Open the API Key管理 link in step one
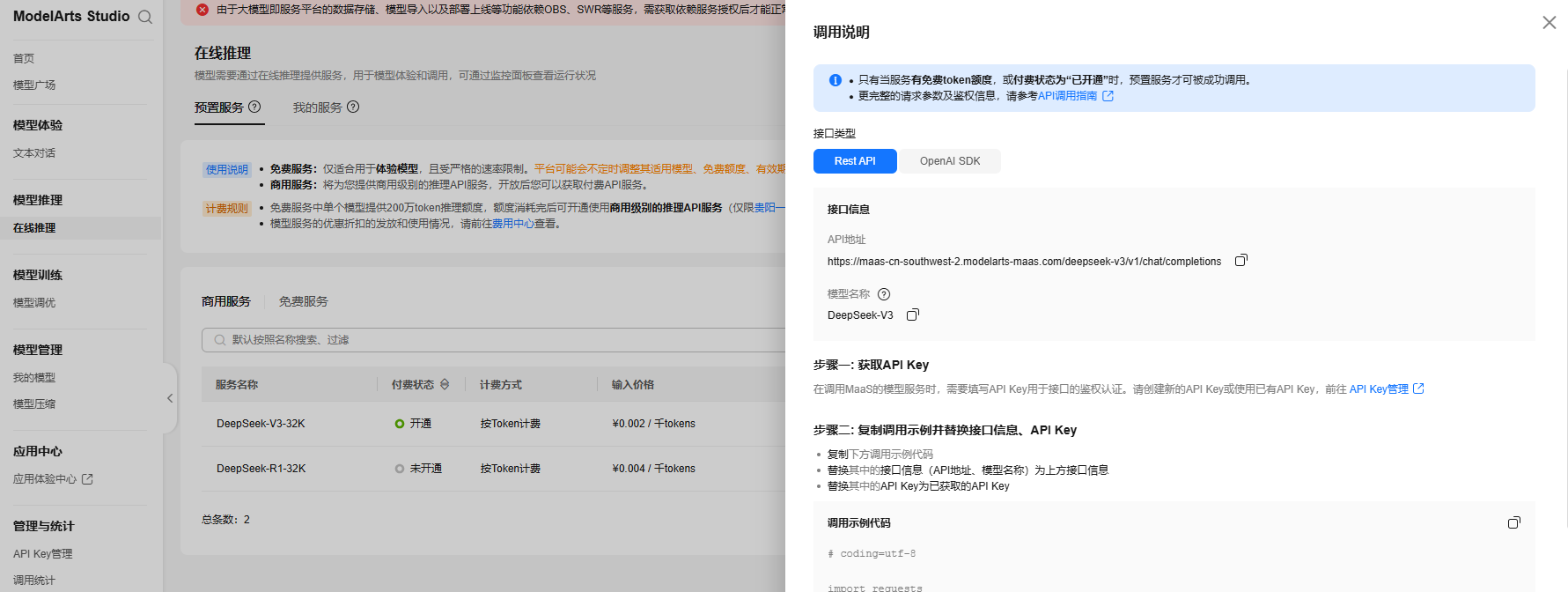 coord(1379,388)
